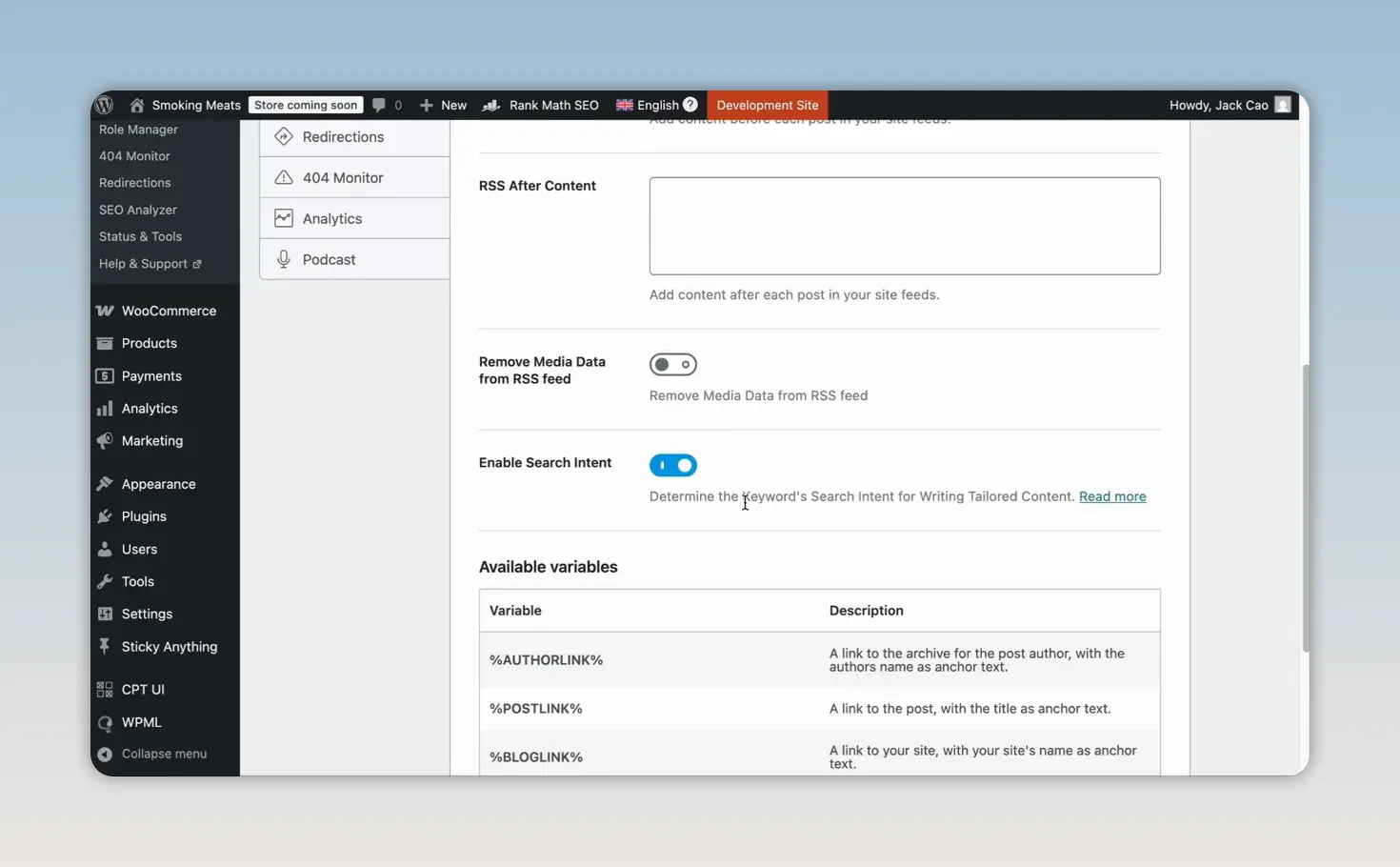This screenshot has width=1400, height=867.
Task: Open Role Manager submenu item
Action: [138, 130]
